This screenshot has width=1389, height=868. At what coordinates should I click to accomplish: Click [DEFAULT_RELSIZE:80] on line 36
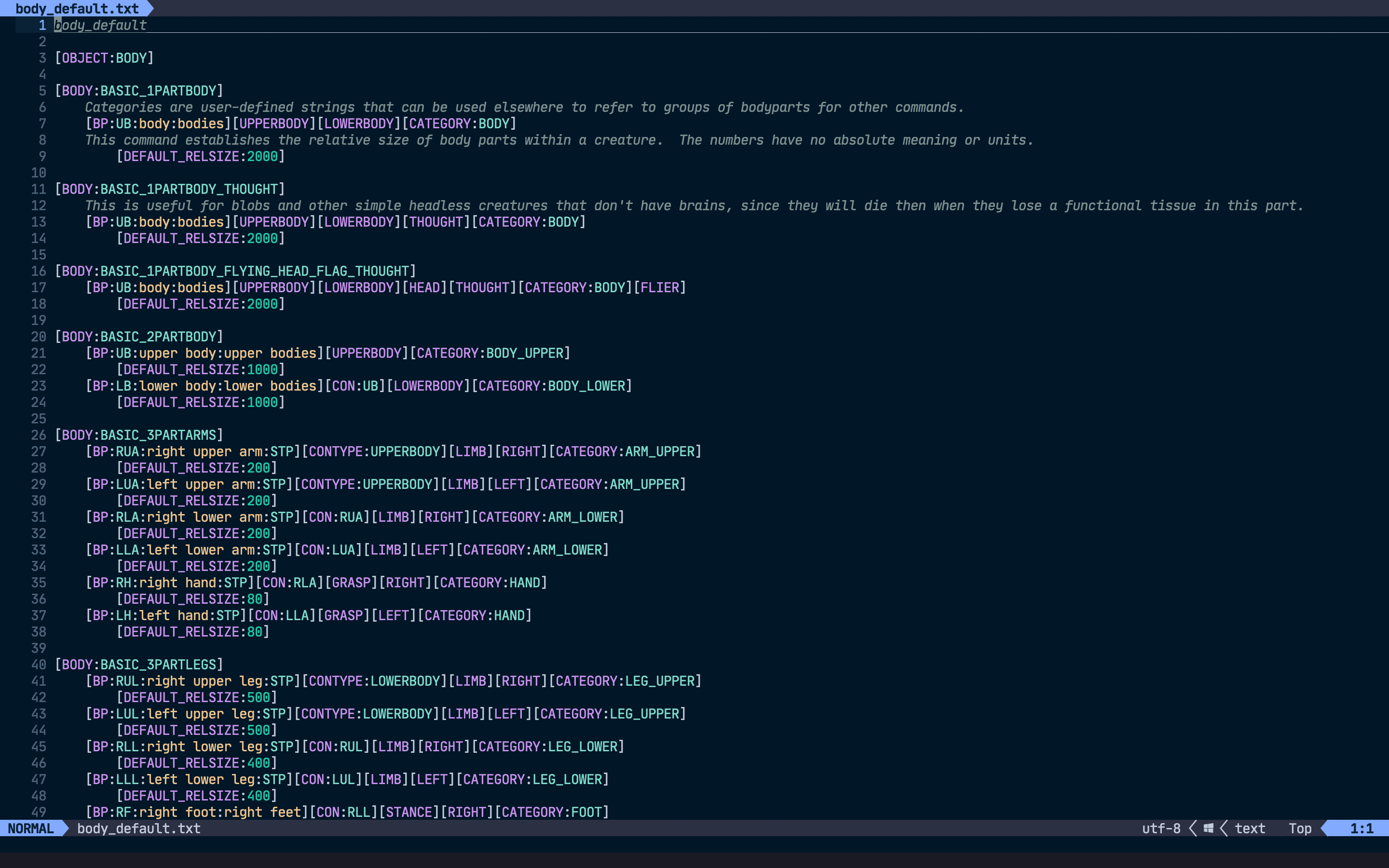(x=193, y=599)
